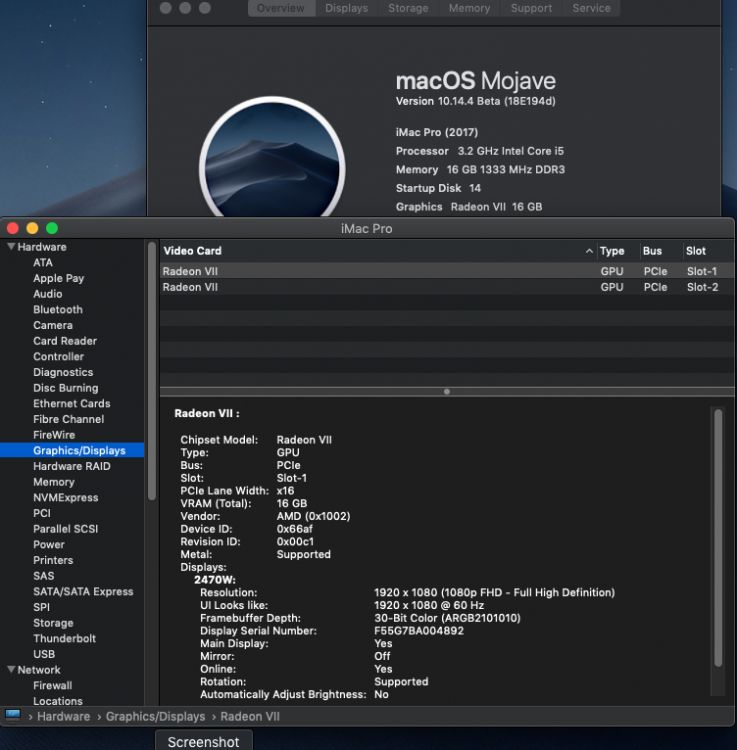Click Radeon VII in the path bar
The height and width of the screenshot is (750, 737).
click(x=250, y=717)
